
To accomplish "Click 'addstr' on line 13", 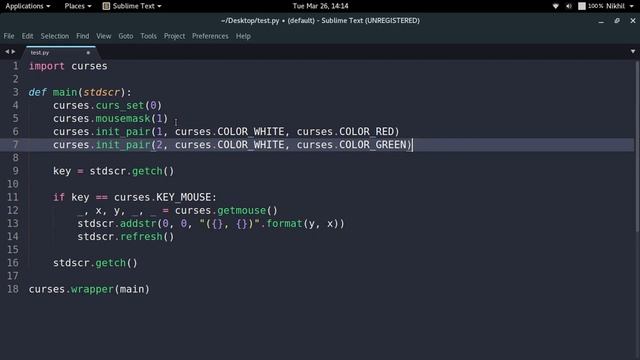I will coord(138,223).
